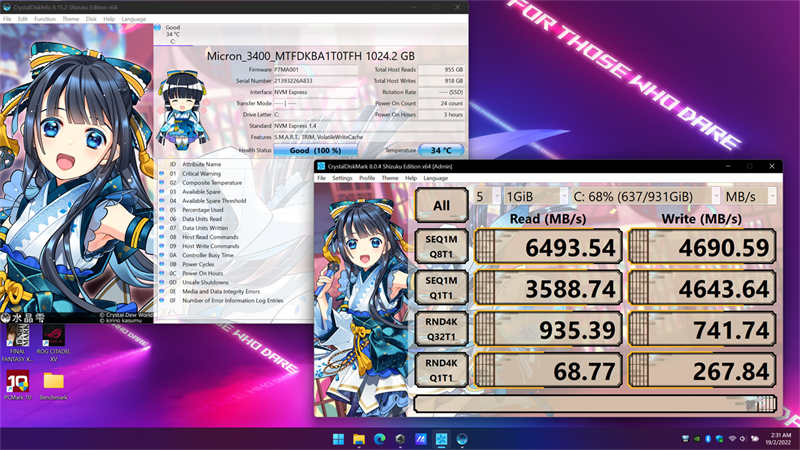Click the Firmware field P7MA001
800x450 pixels.
[315, 69]
